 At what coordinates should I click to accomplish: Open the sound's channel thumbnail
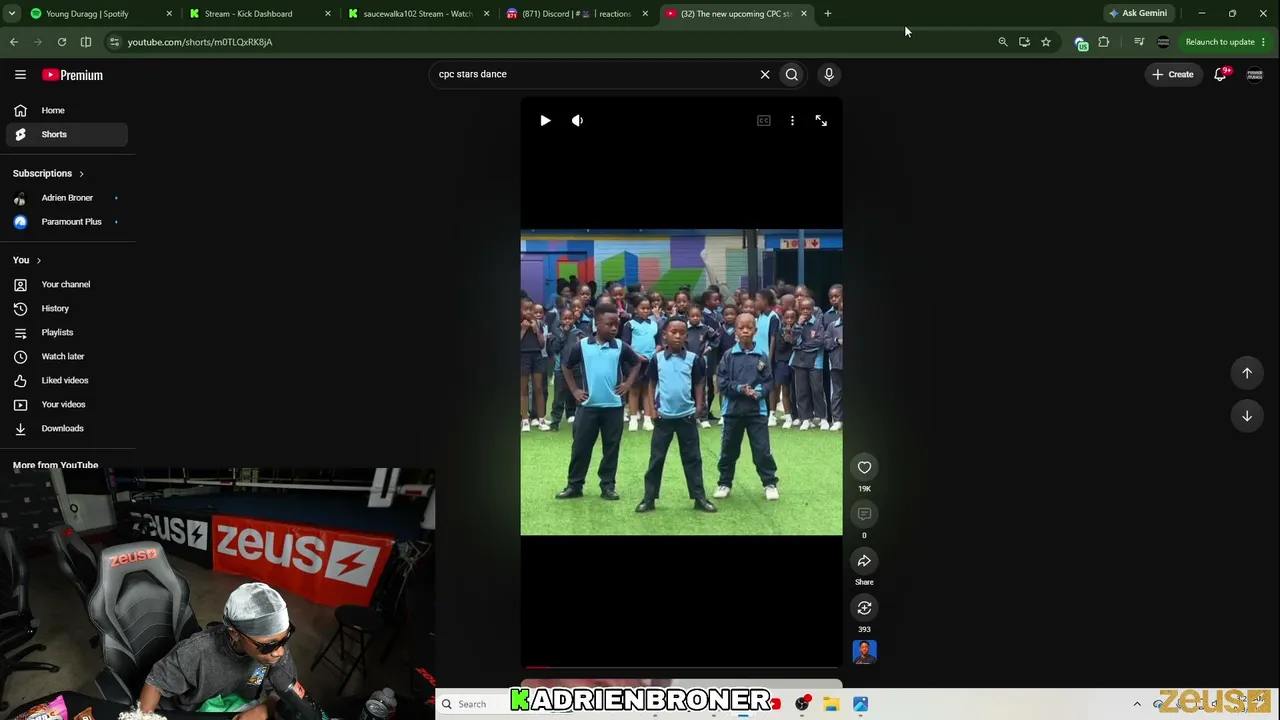point(864,652)
